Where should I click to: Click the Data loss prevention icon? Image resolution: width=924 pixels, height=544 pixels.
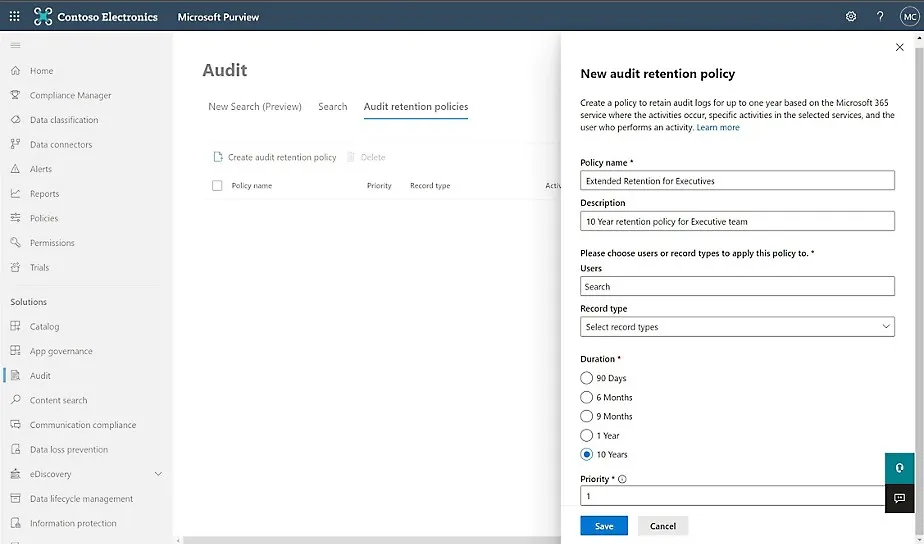[x=16, y=450]
